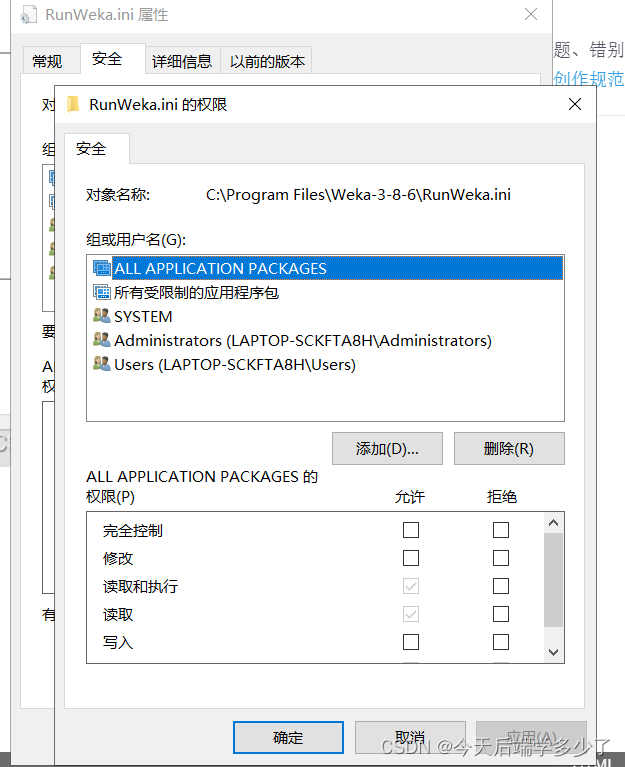This screenshot has width=625, height=767.
Task: Click the SYSTEM user group icon
Action: pos(102,316)
